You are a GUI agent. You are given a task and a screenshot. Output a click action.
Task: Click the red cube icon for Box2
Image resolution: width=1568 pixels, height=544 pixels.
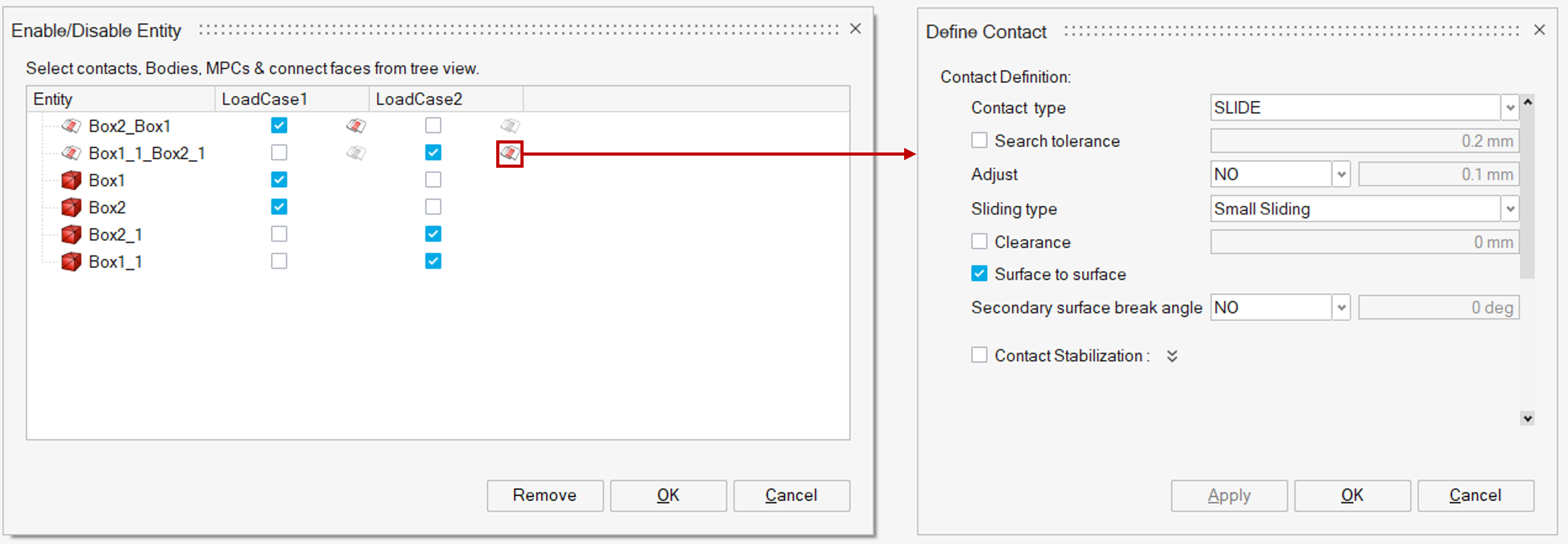tap(71, 208)
